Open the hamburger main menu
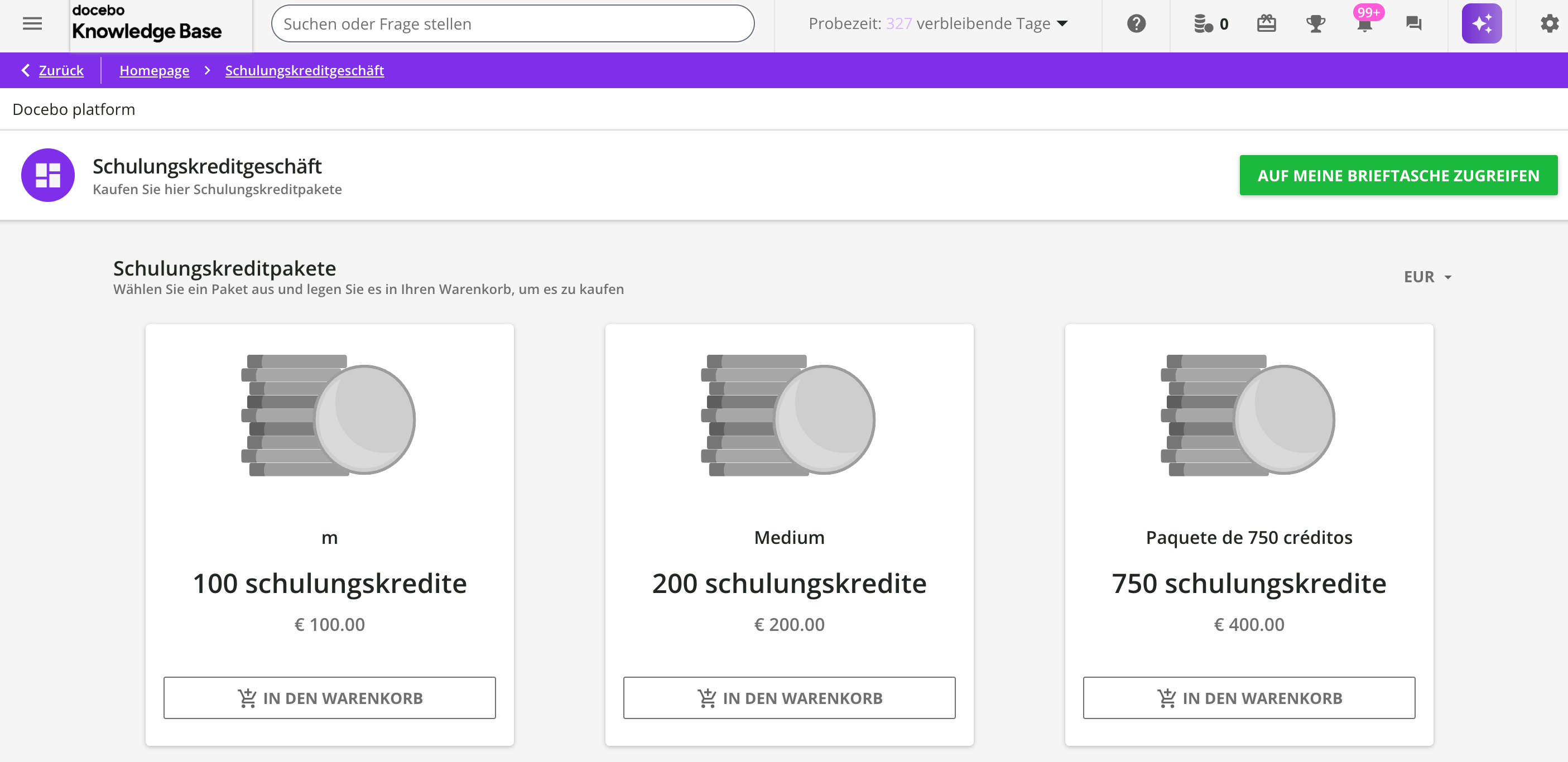Image resolution: width=1568 pixels, height=762 pixels. (32, 24)
